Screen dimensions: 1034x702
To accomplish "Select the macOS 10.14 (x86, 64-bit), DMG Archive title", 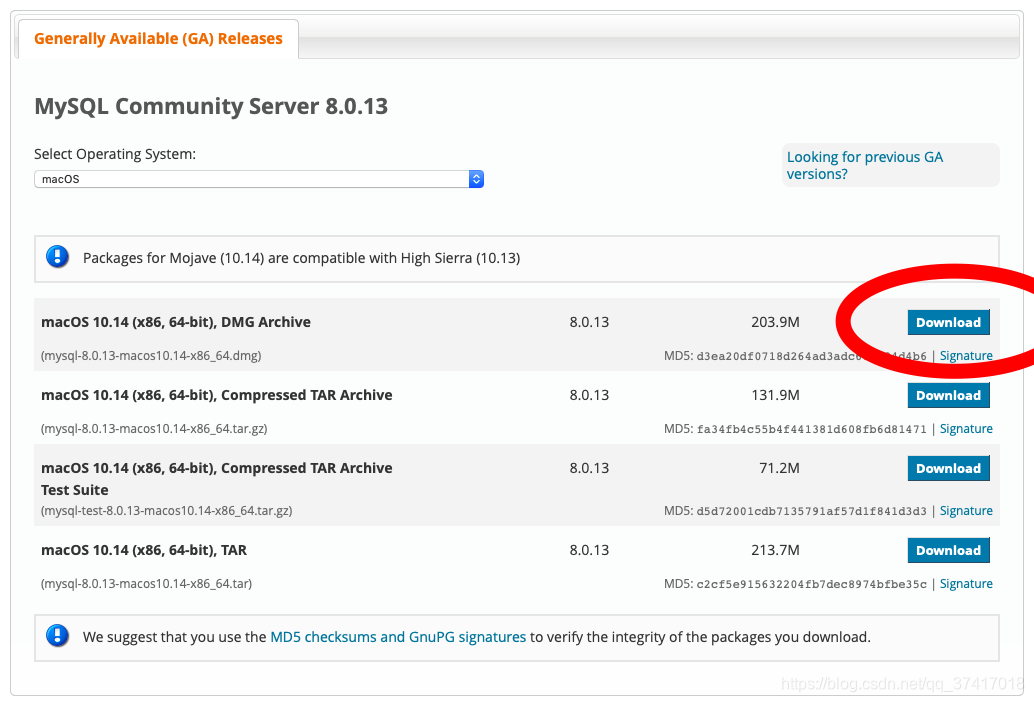I will pos(176,322).
